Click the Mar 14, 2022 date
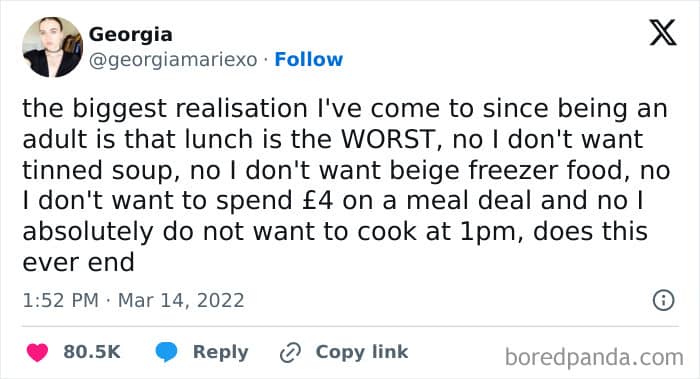700x379 pixels. (181, 300)
